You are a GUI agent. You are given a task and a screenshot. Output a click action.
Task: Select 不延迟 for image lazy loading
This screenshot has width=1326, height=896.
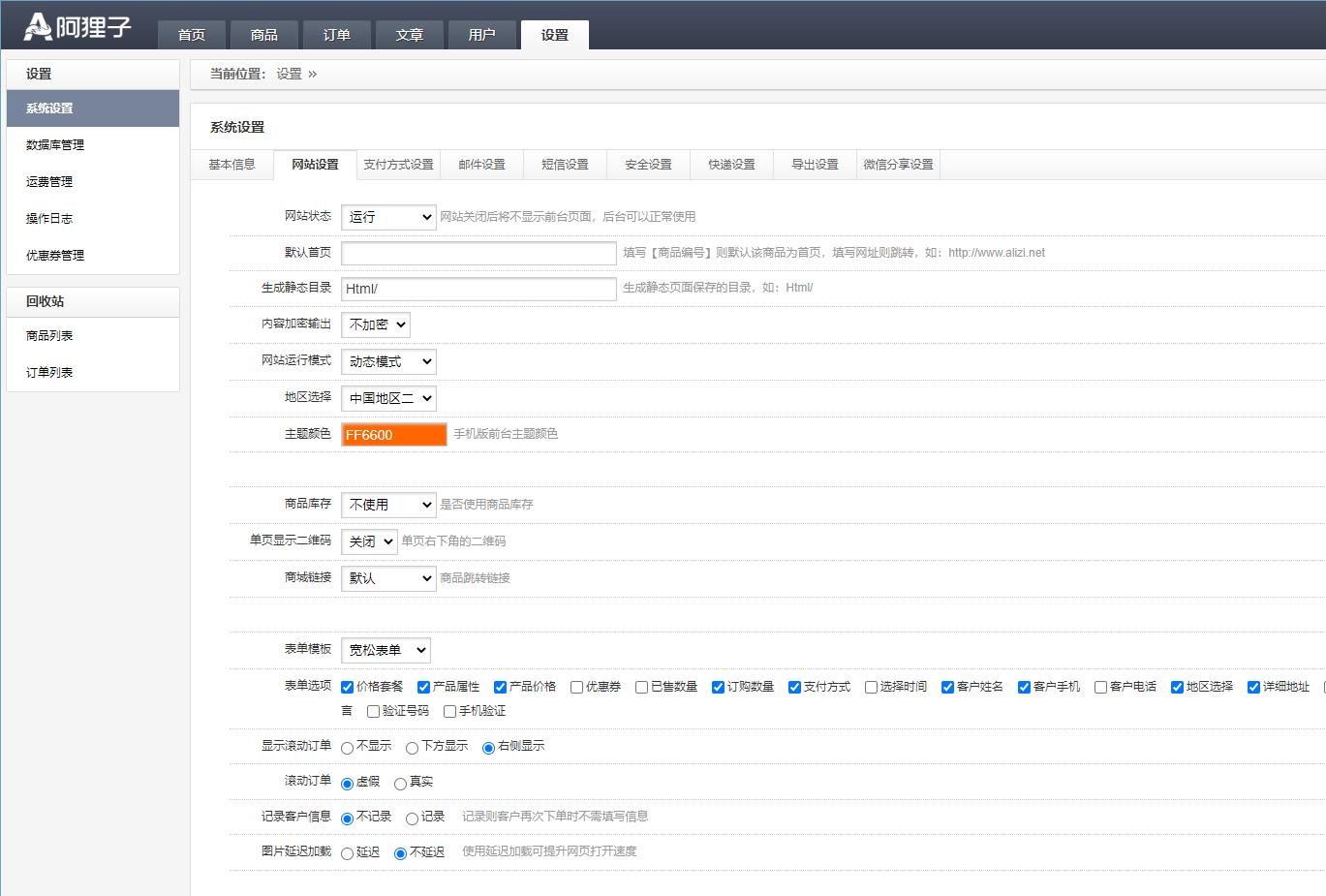point(400,853)
